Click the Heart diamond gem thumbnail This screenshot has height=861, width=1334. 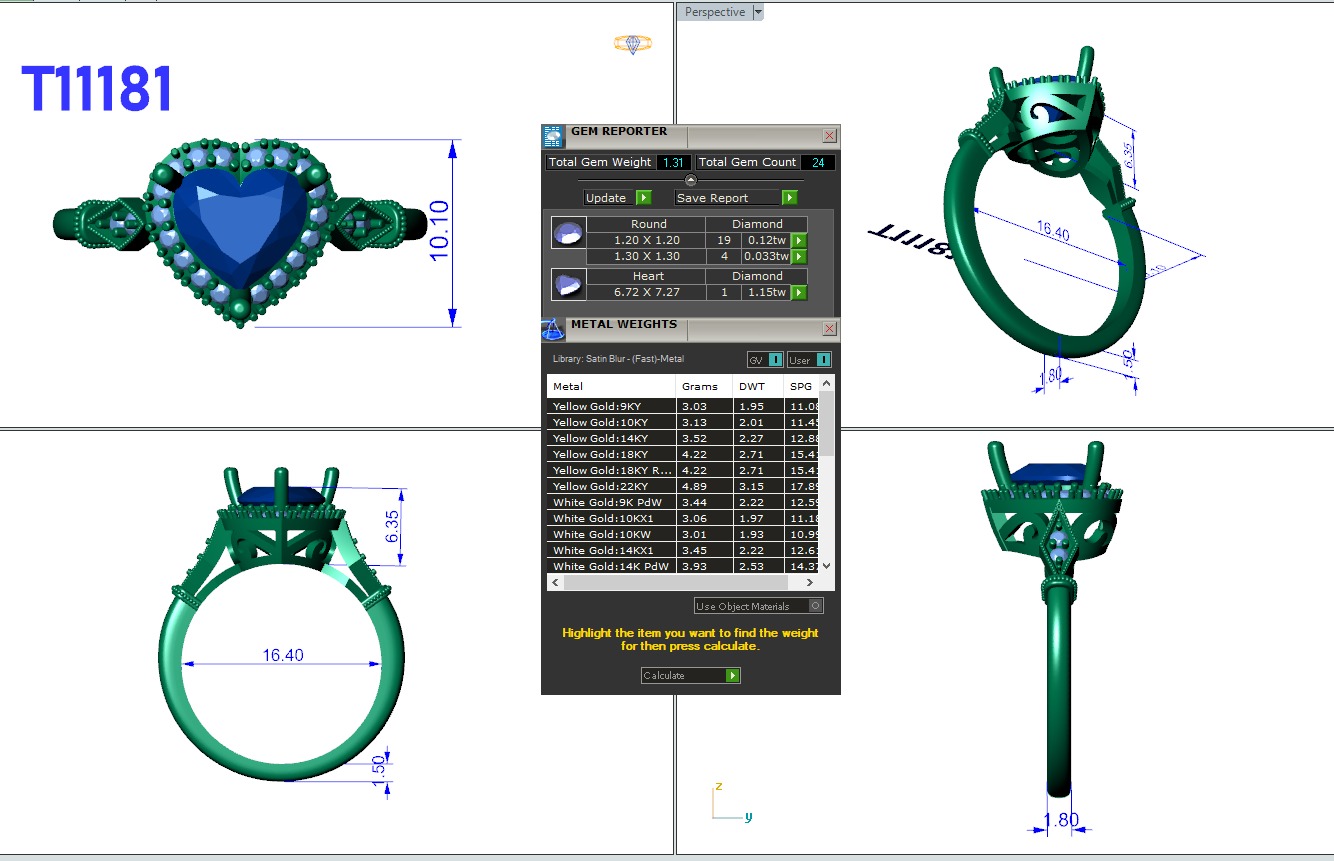tap(567, 285)
